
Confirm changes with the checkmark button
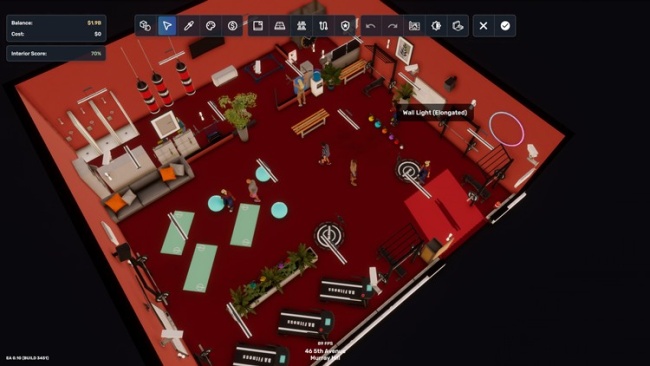[x=505, y=26]
